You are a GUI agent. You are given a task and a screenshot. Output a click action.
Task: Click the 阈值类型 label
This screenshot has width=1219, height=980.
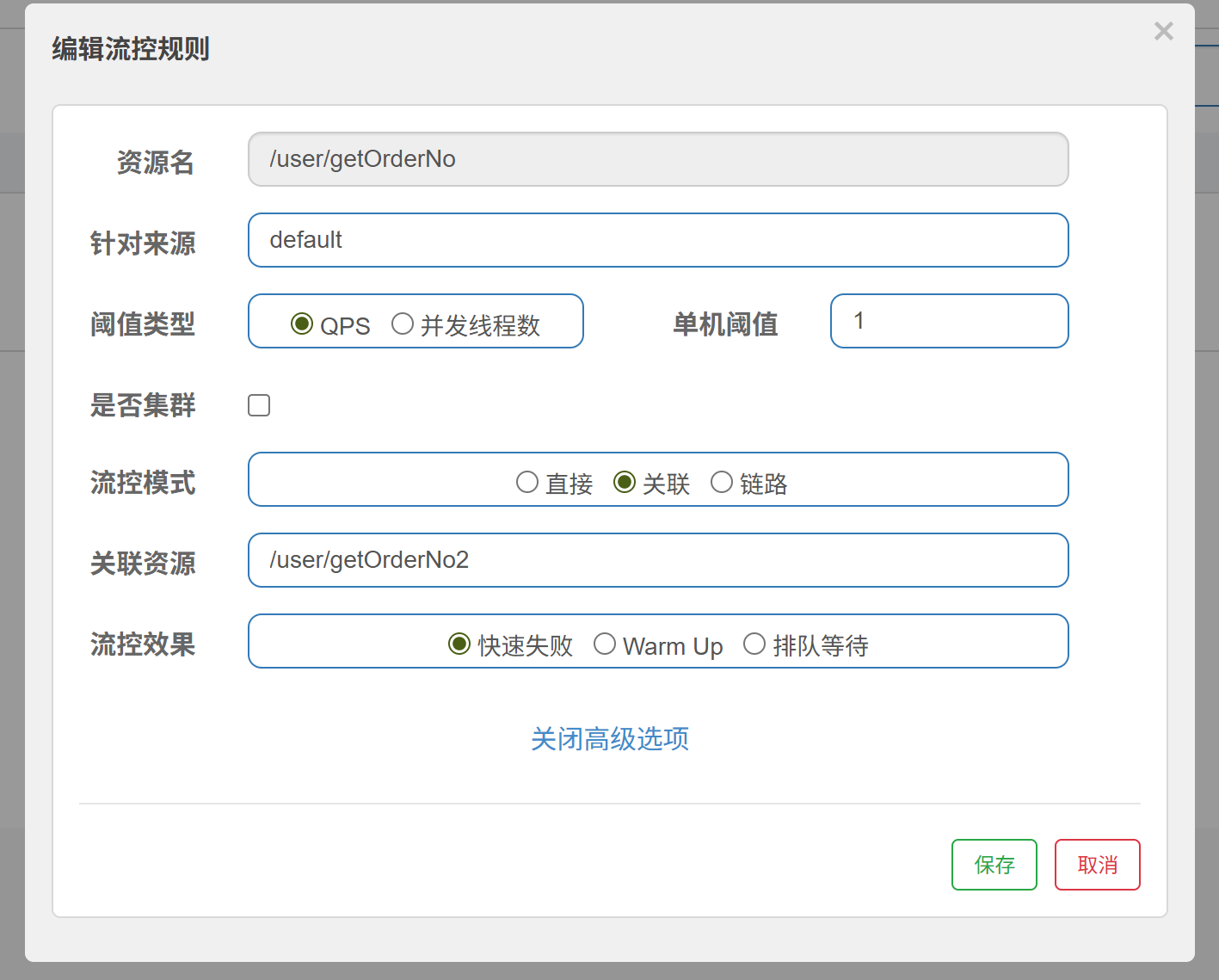143,324
